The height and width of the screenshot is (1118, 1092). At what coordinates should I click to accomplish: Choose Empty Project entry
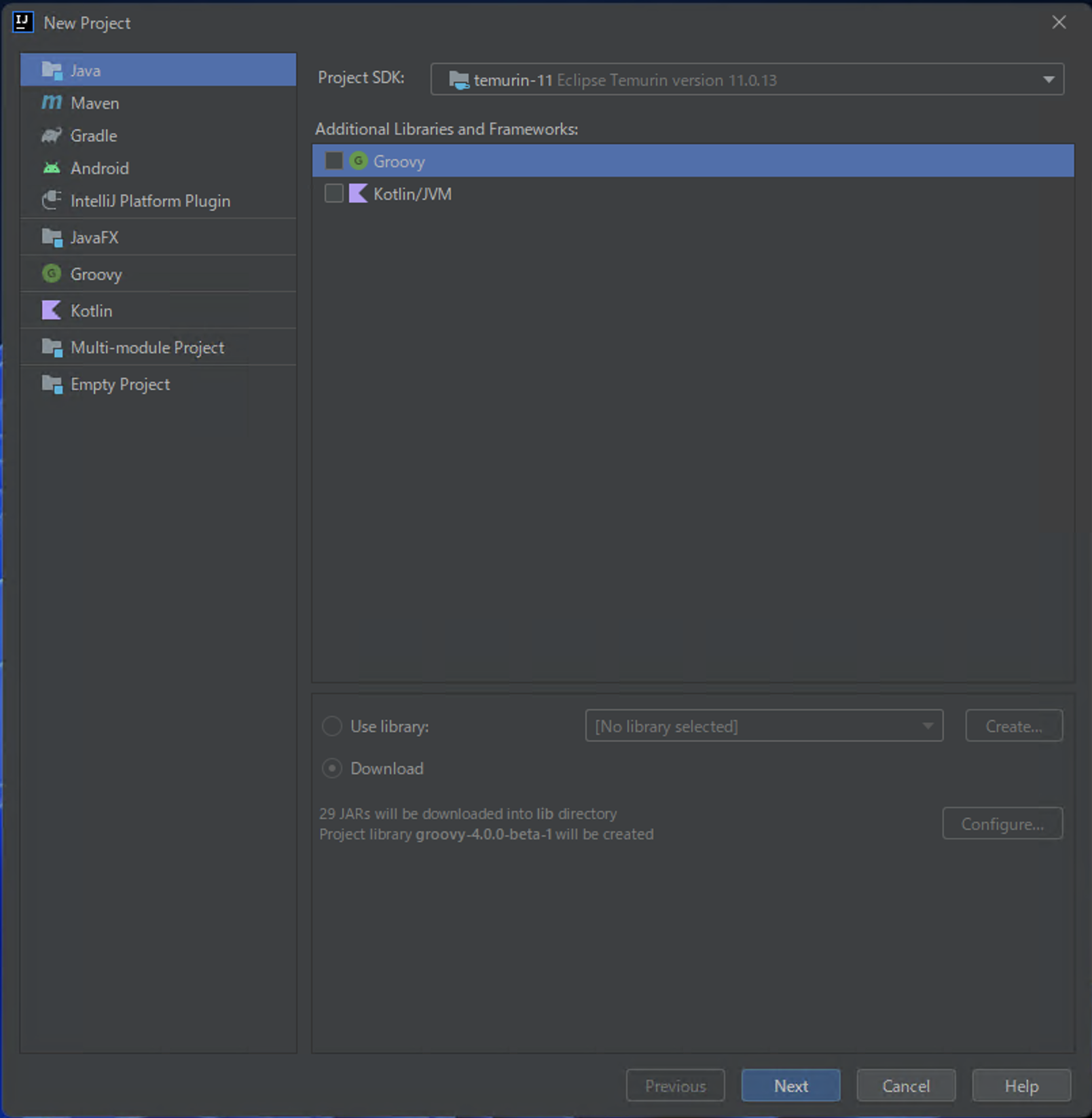[158, 384]
